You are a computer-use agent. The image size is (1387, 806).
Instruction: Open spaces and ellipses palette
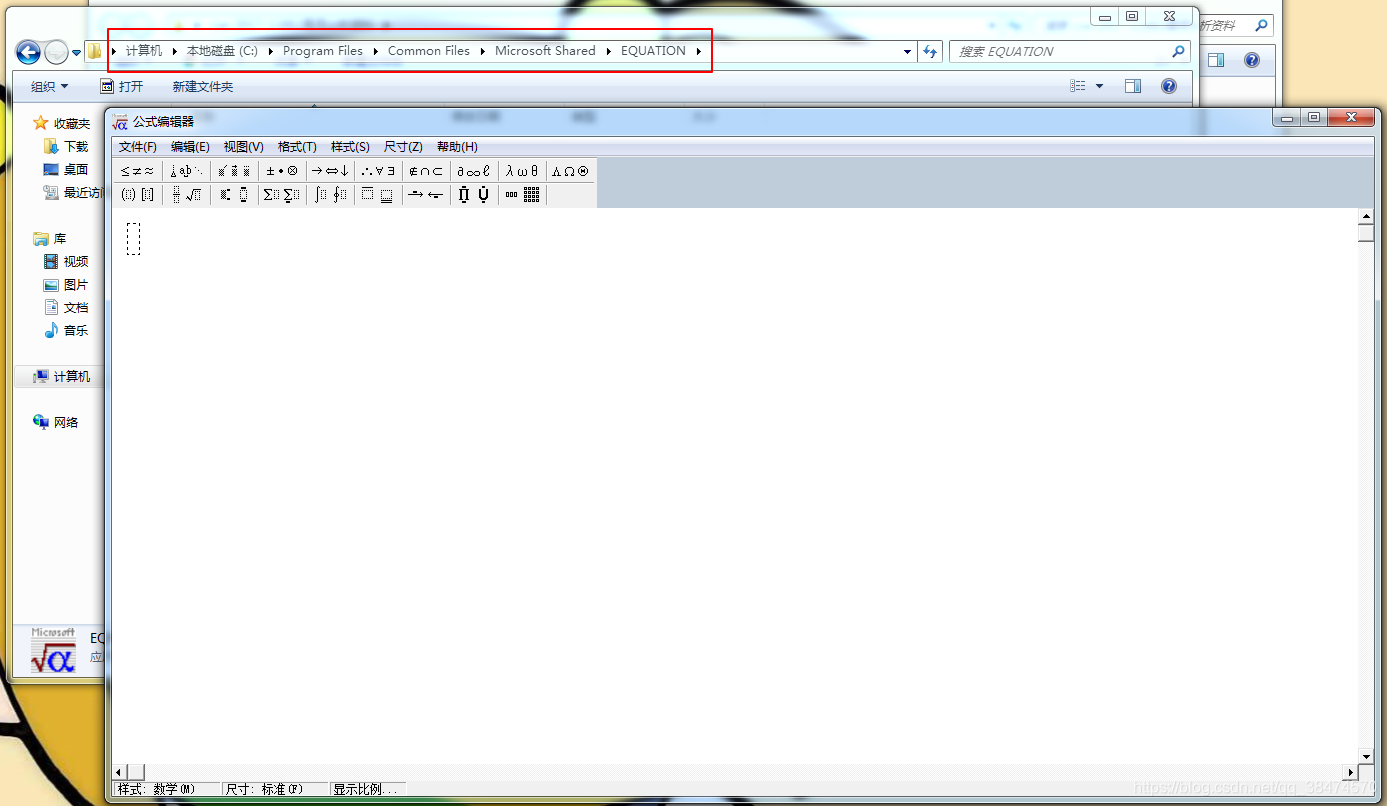click(x=186, y=171)
